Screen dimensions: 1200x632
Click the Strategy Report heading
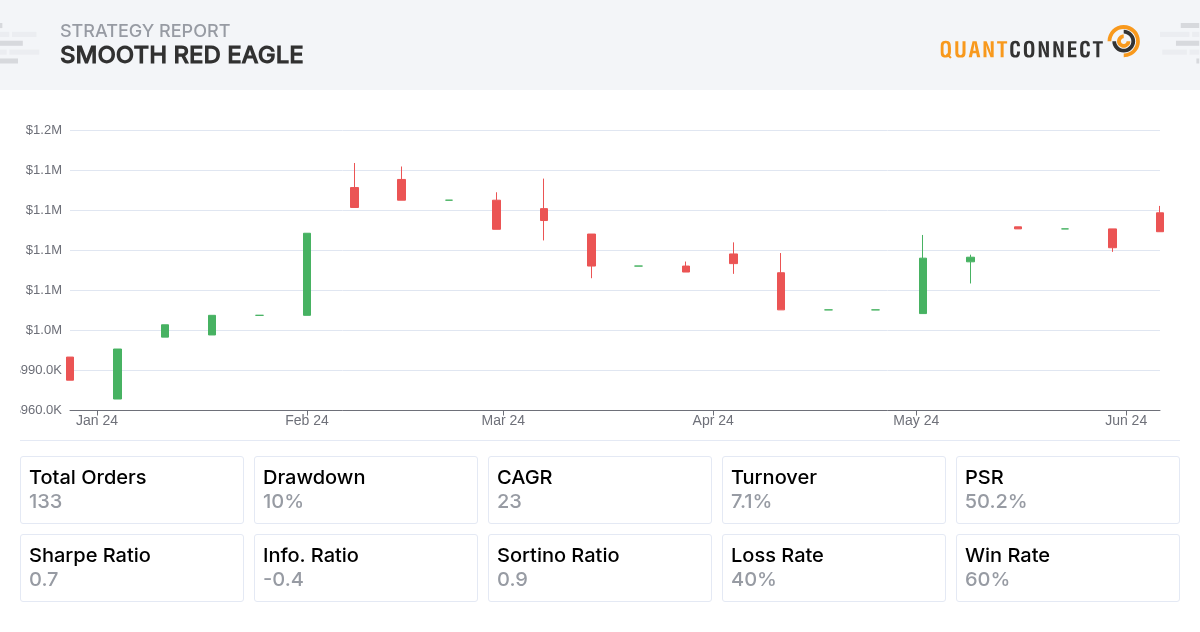coord(145,31)
